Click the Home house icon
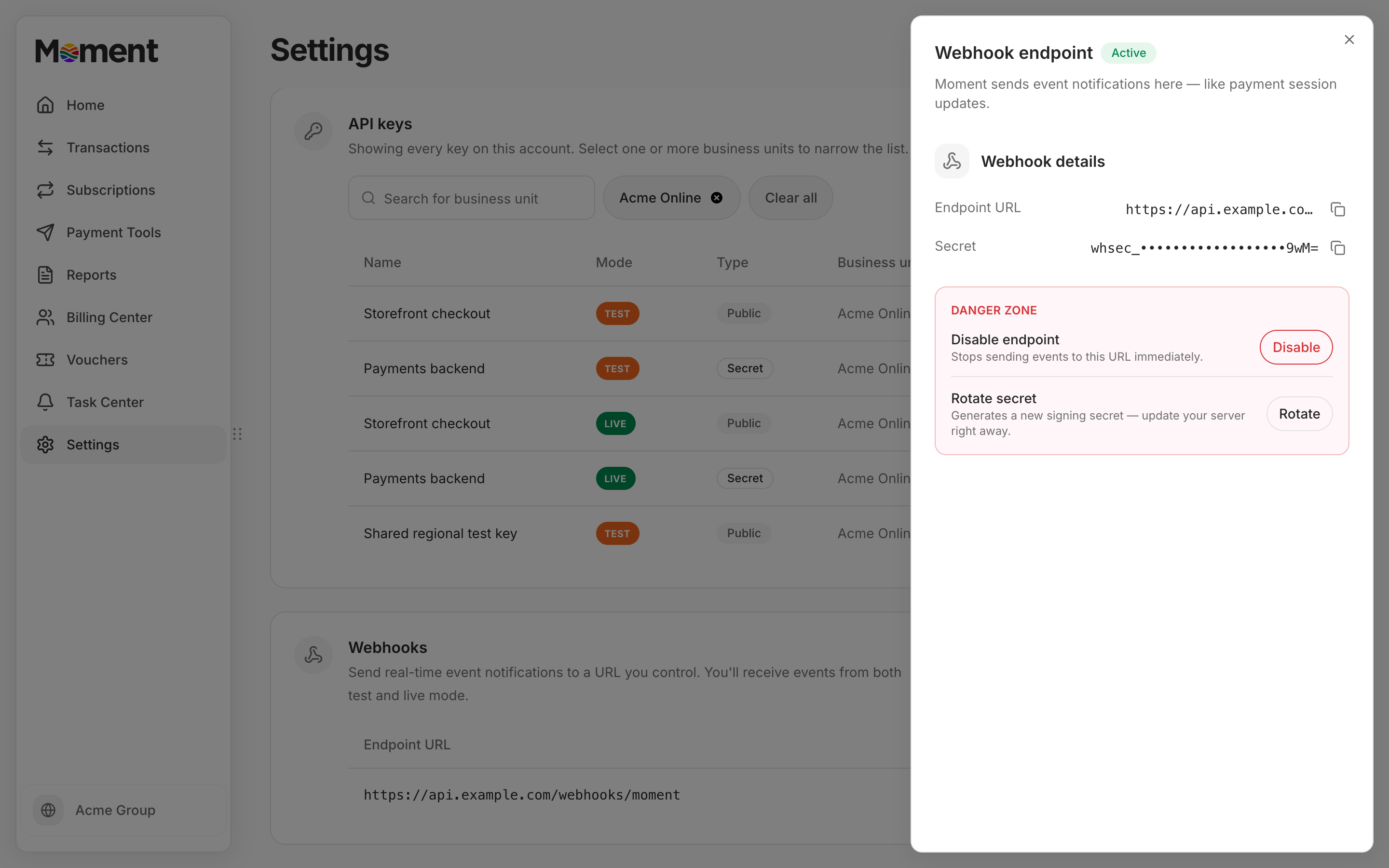The image size is (1389, 868). tap(45, 105)
